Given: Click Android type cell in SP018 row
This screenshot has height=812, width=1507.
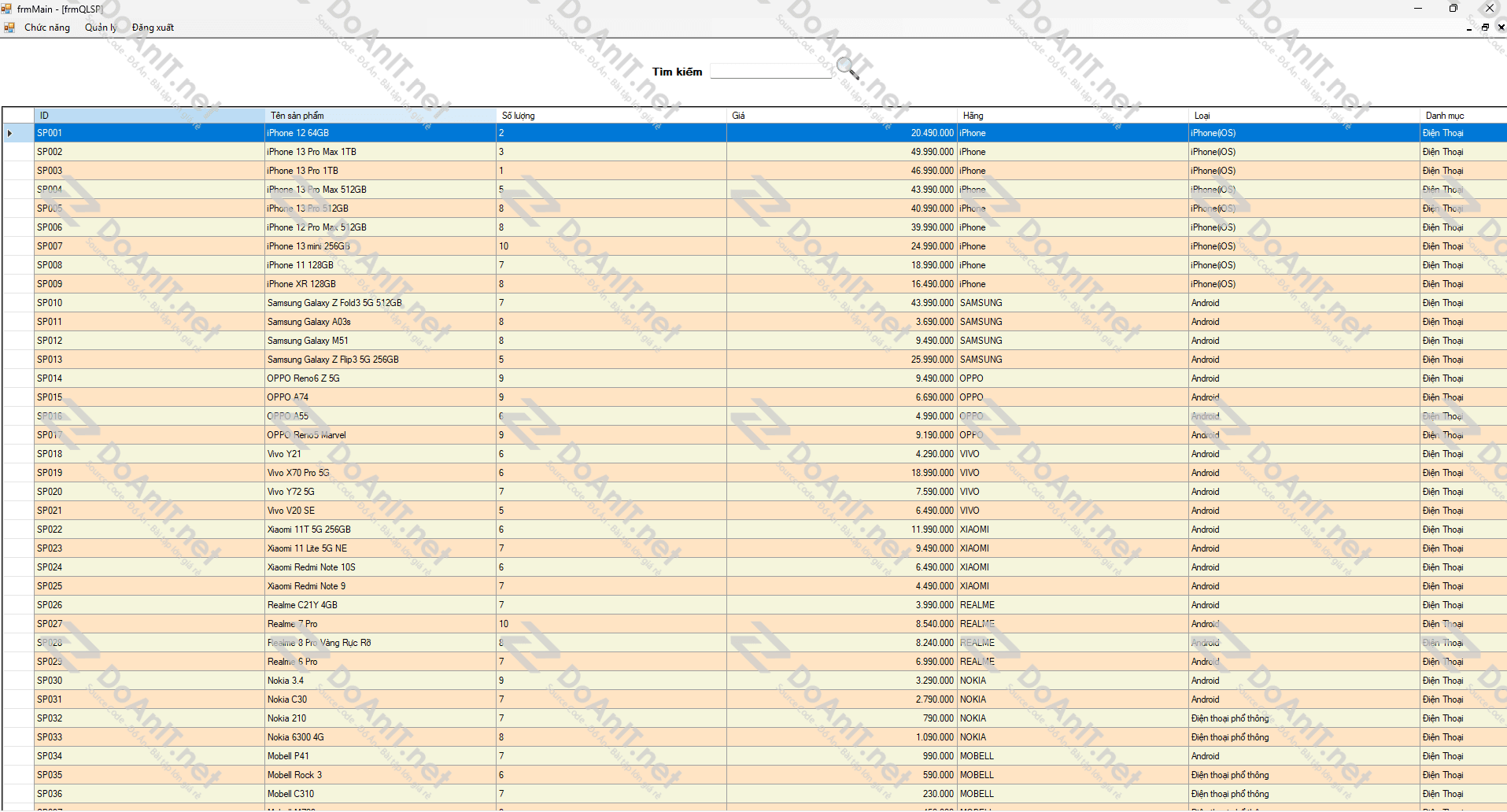Looking at the screenshot, I should (x=1305, y=454).
